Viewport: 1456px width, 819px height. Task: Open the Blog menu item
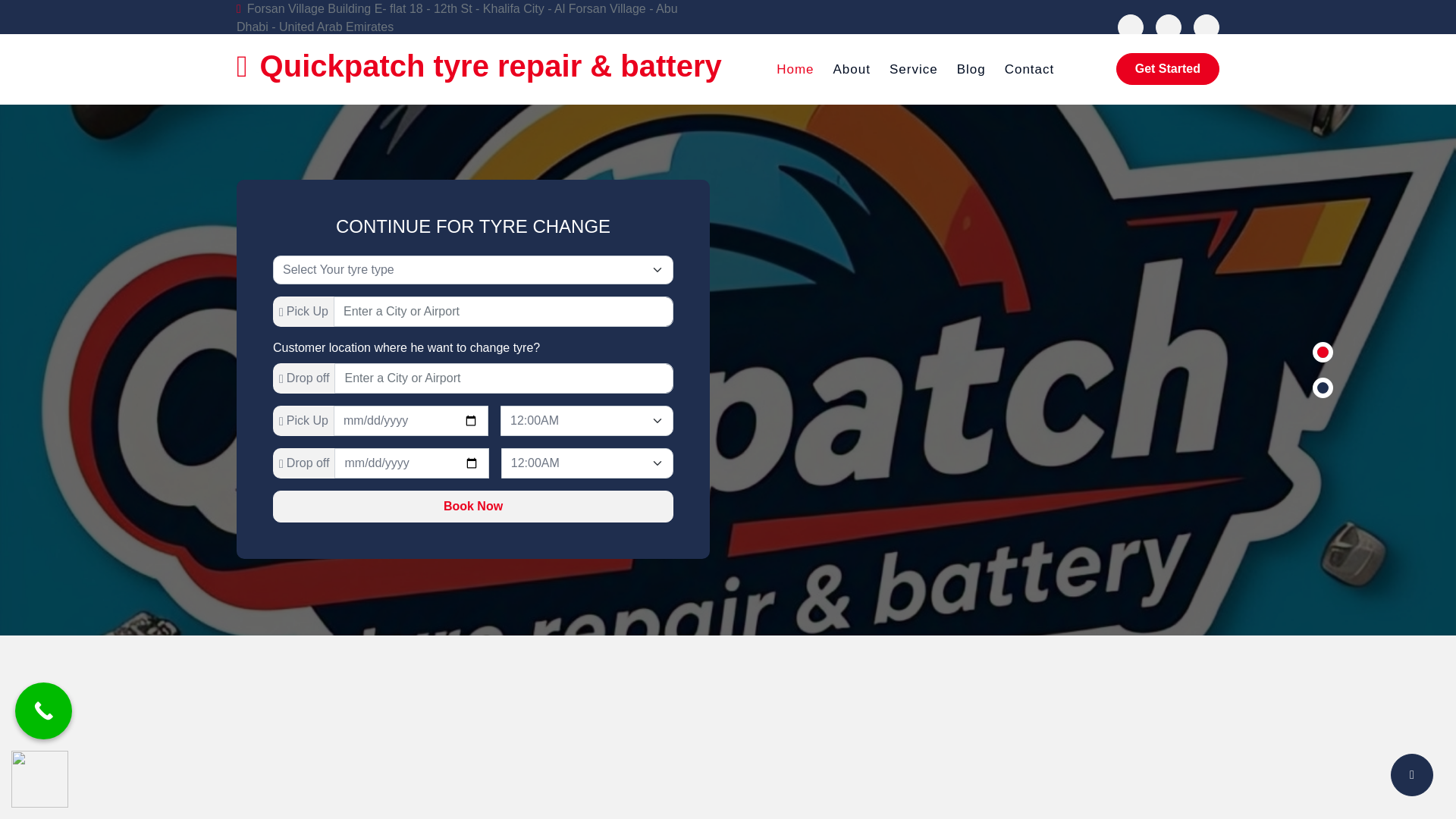971,70
